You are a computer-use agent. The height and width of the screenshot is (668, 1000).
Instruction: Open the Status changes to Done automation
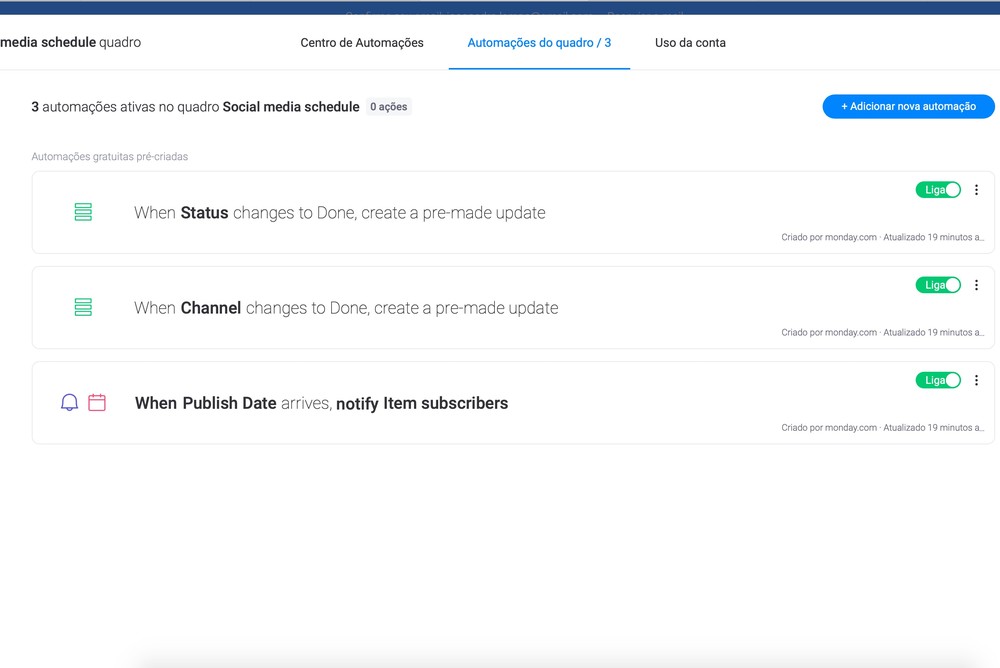[340, 213]
